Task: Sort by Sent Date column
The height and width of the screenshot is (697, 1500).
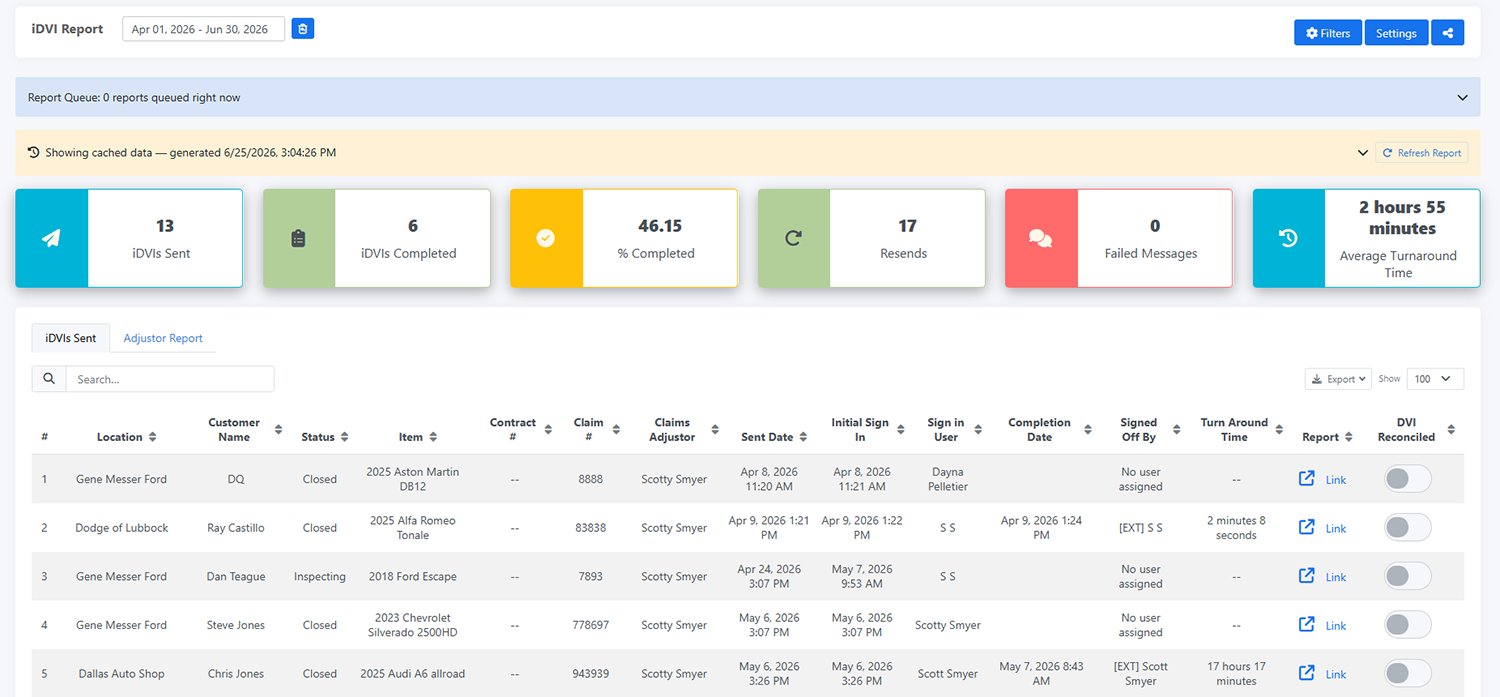Action: point(802,437)
